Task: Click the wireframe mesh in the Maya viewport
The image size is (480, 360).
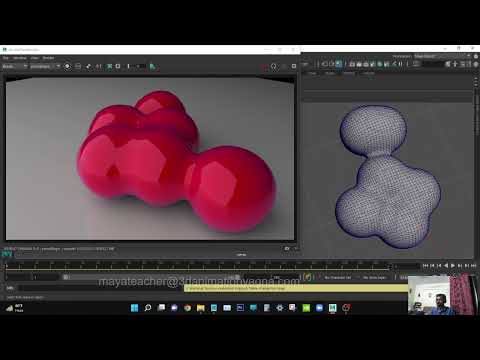Action: pyautogui.click(x=388, y=177)
